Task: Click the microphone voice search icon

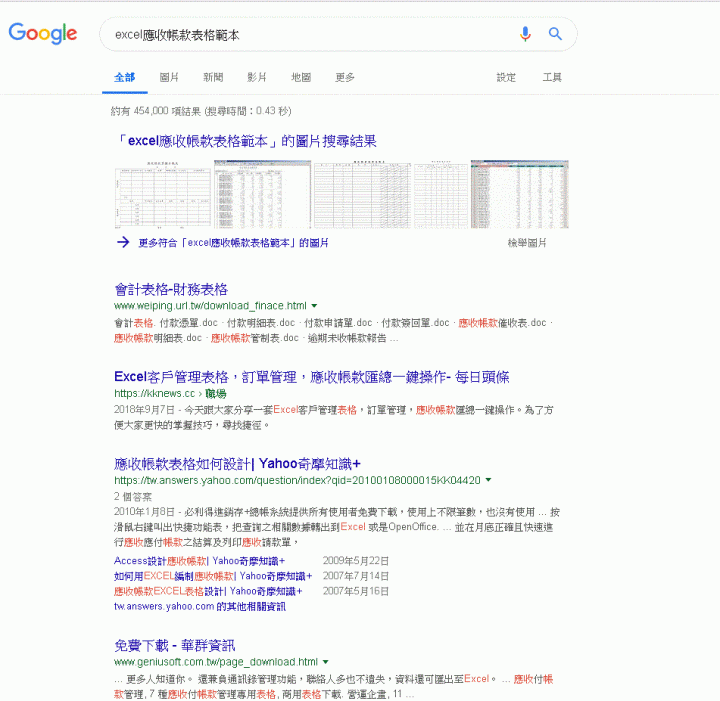Action: point(525,34)
